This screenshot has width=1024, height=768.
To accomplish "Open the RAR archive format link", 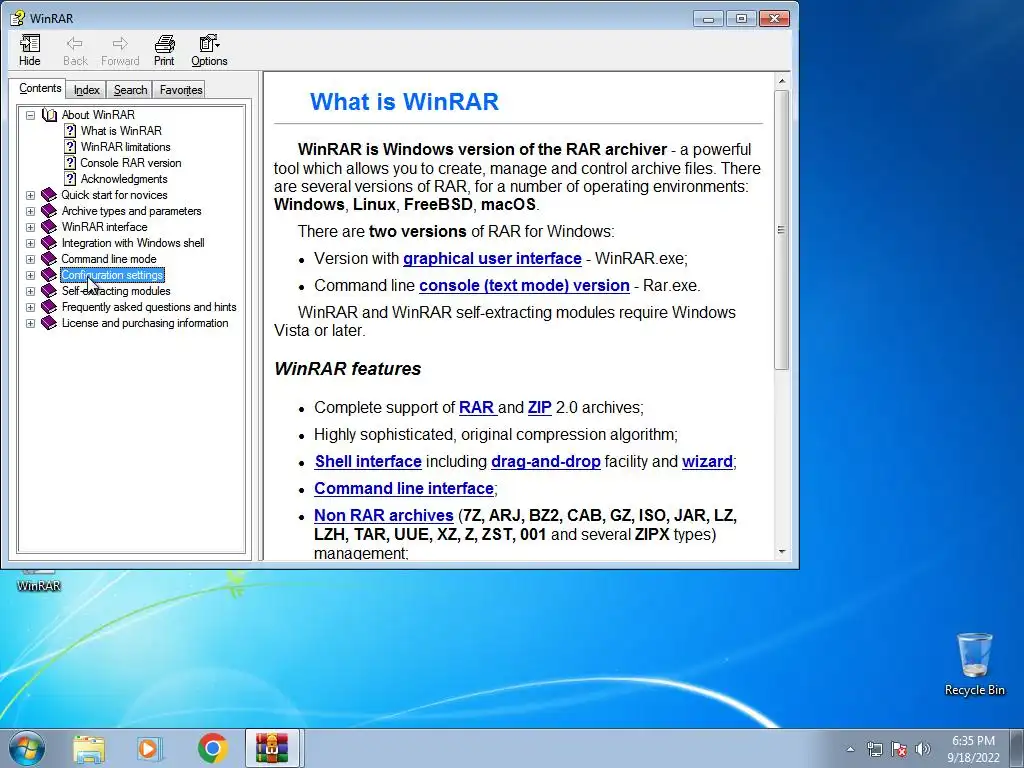I will [x=477, y=408].
